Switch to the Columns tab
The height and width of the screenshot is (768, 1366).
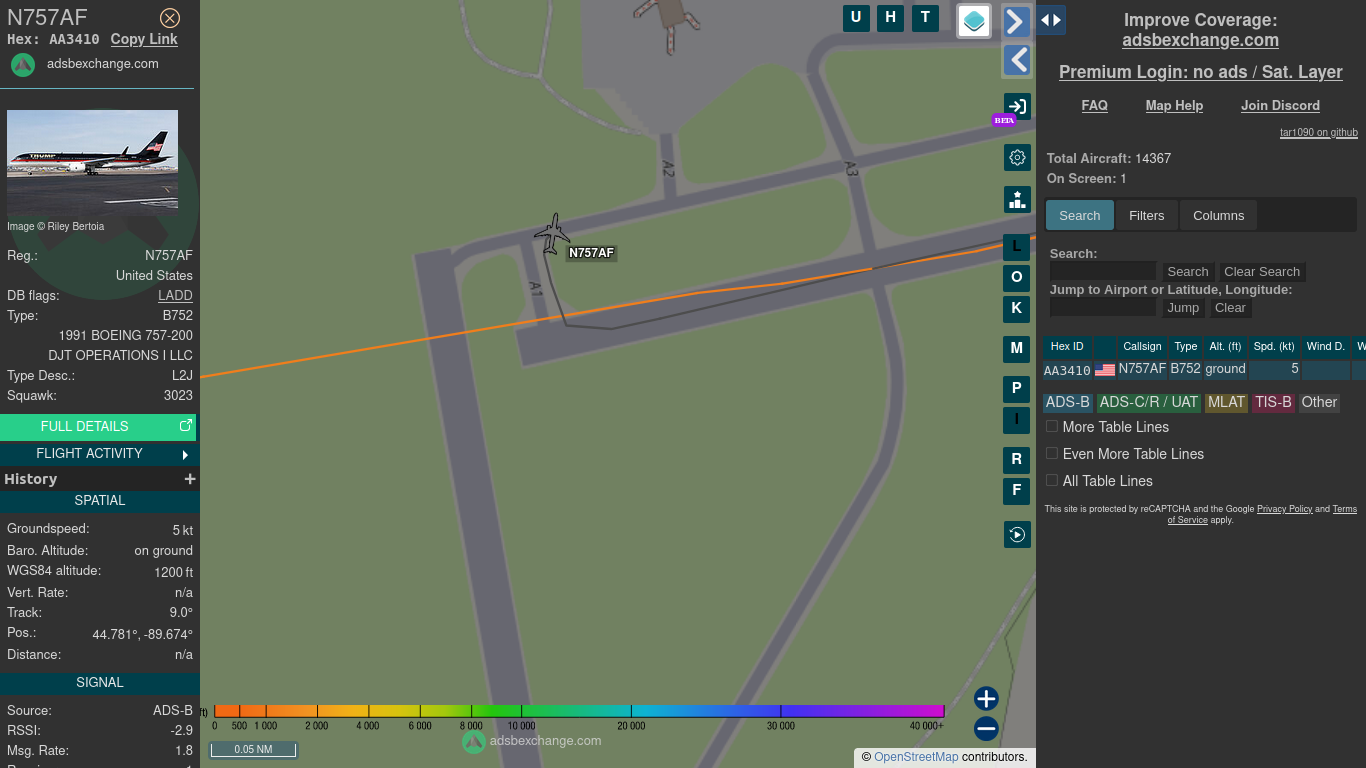click(x=1218, y=215)
